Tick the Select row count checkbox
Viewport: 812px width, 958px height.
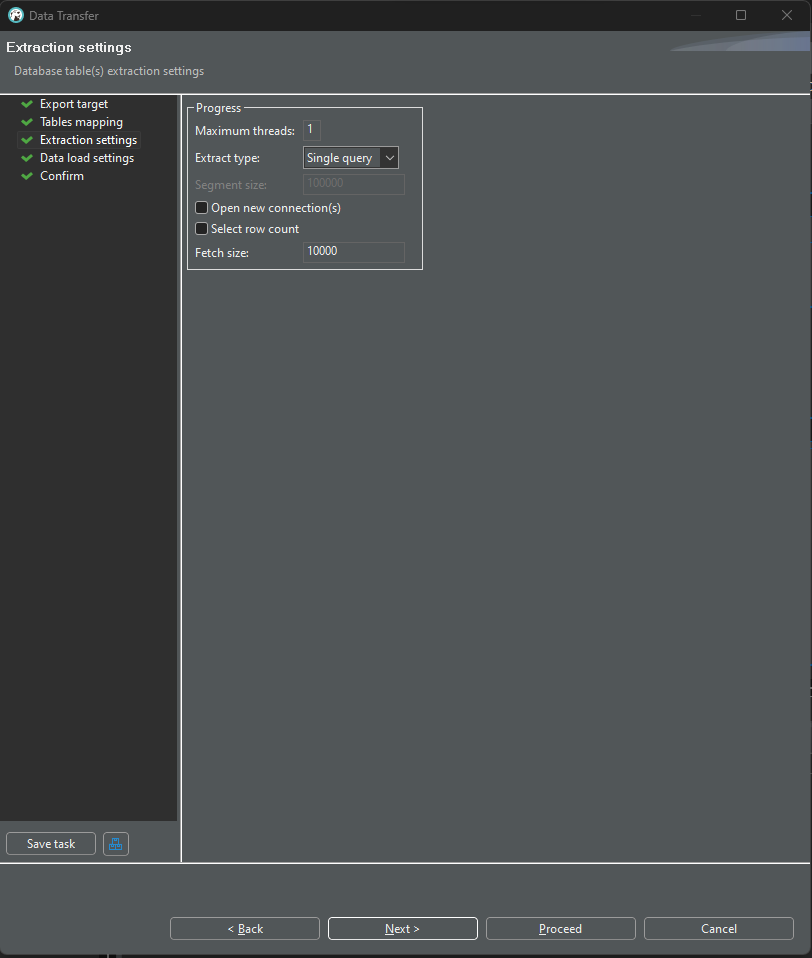(x=202, y=229)
